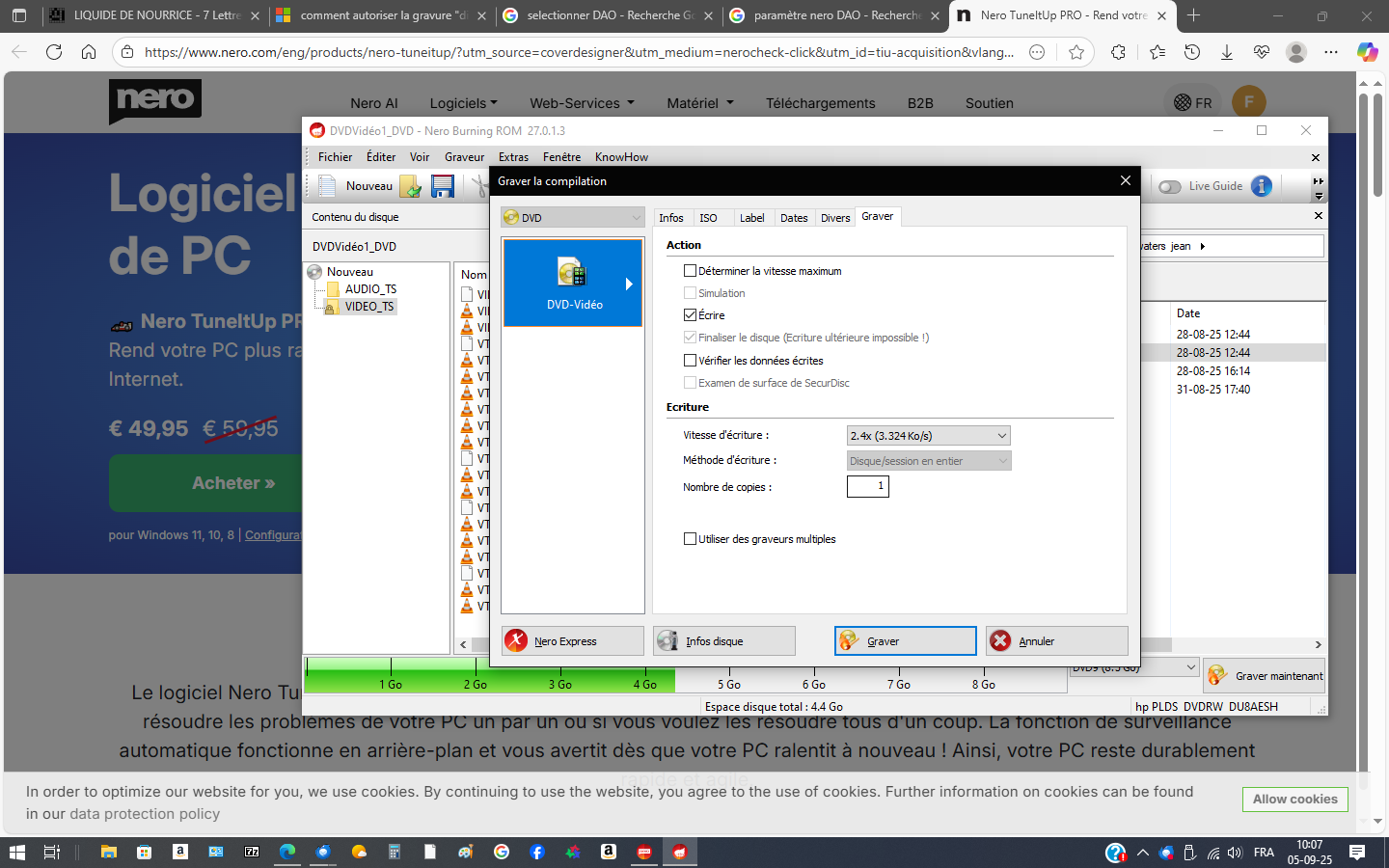
Task: Open browser profile avatar icon
Action: pos(1296,52)
